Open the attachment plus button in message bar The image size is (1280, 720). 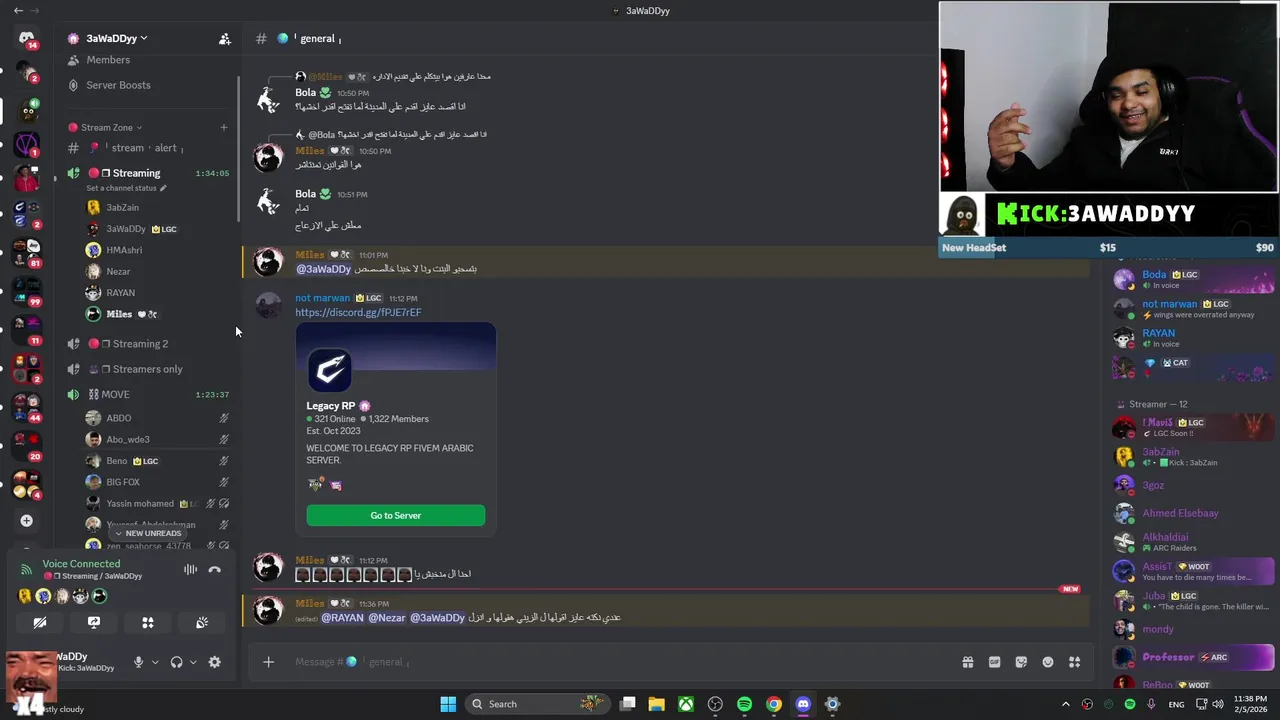[268, 662]
